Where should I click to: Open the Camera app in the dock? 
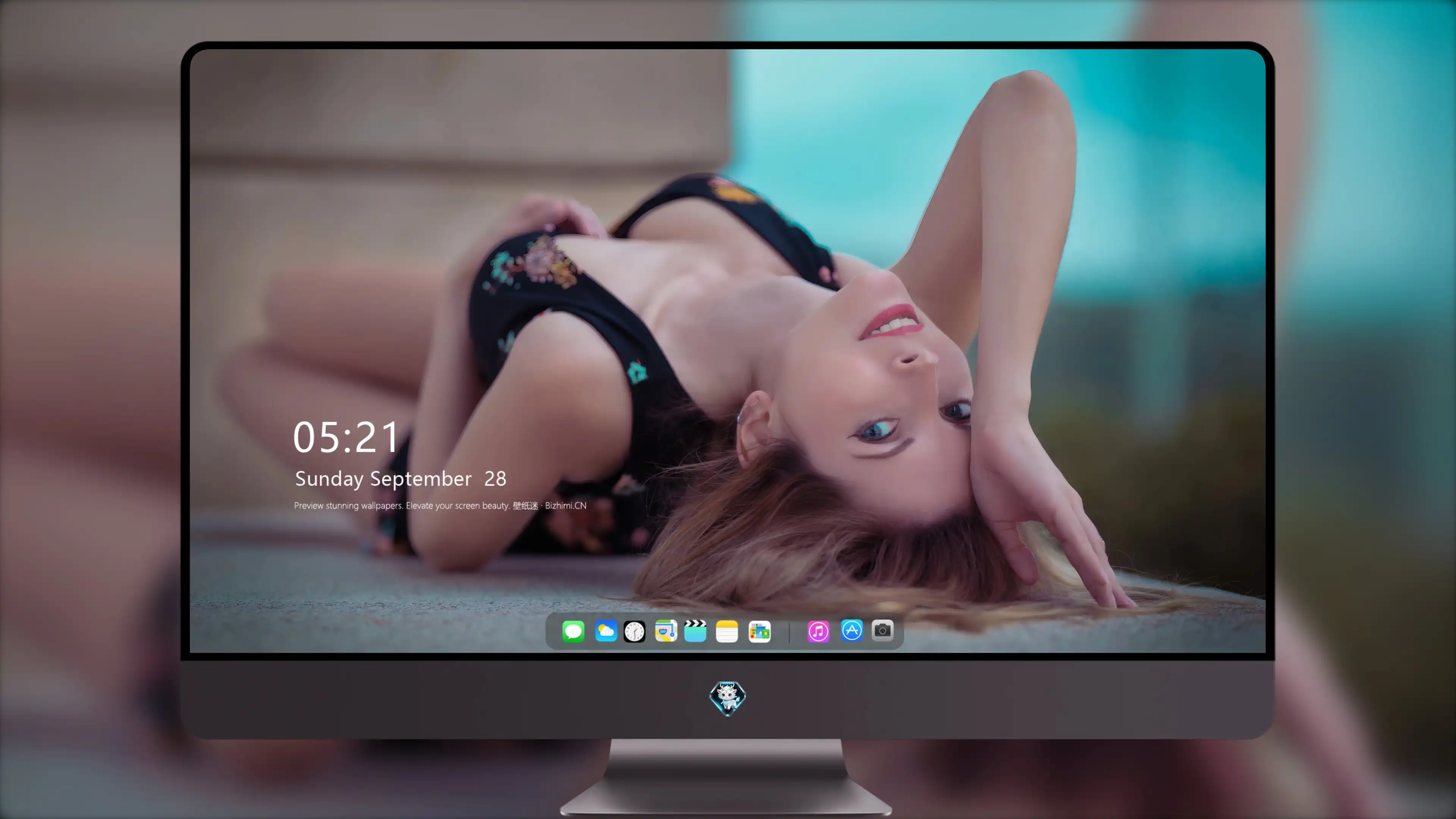[x=882, y=630]
